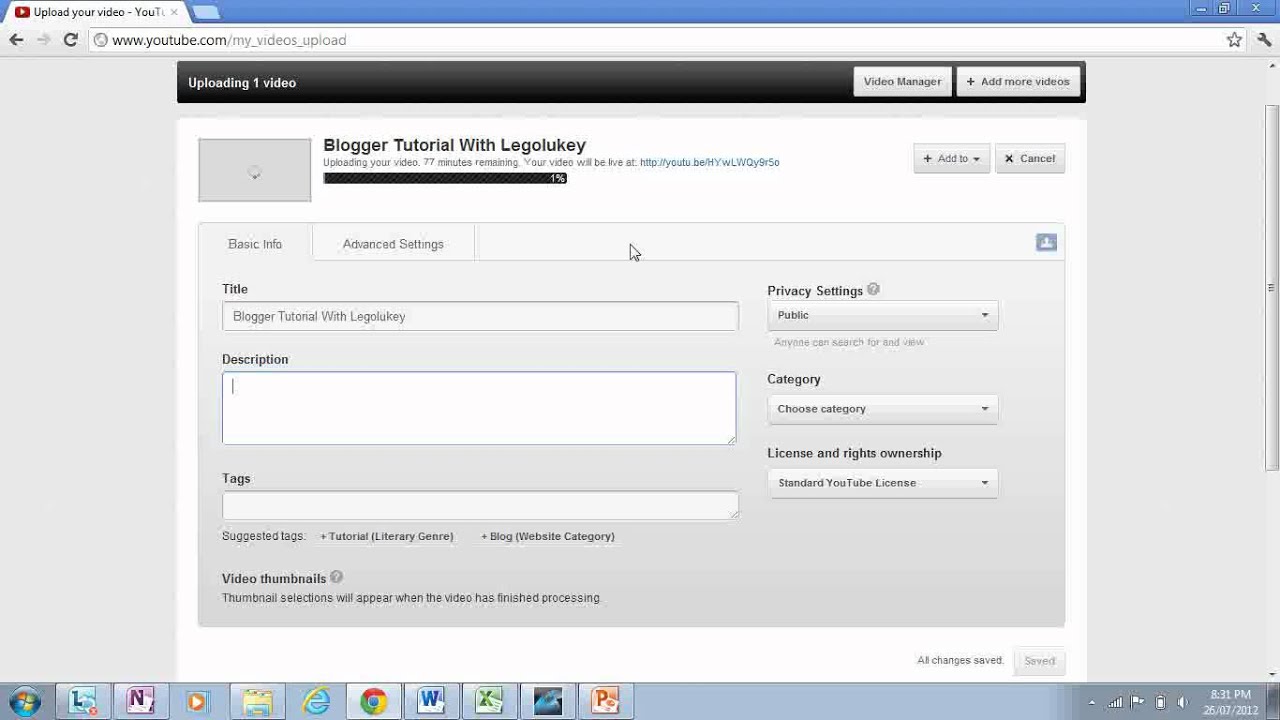Click the taskbar clock showing 8:31 PM
This screenshot has height=720, width=1280.
1230,702
